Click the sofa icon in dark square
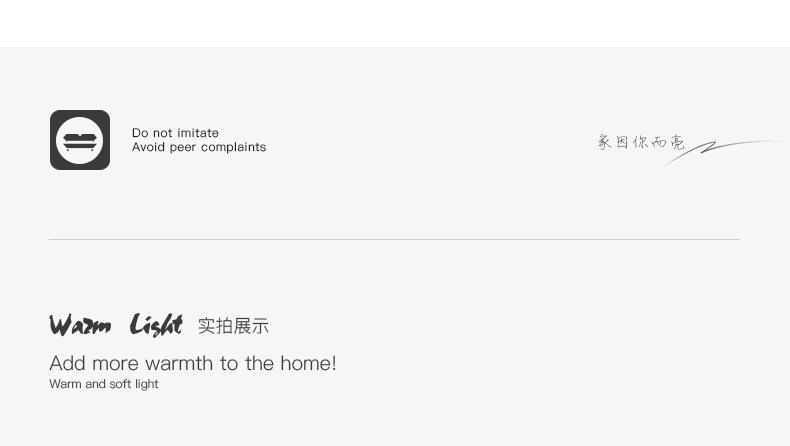This screenshot has height=446, width=790. point(80,140)
